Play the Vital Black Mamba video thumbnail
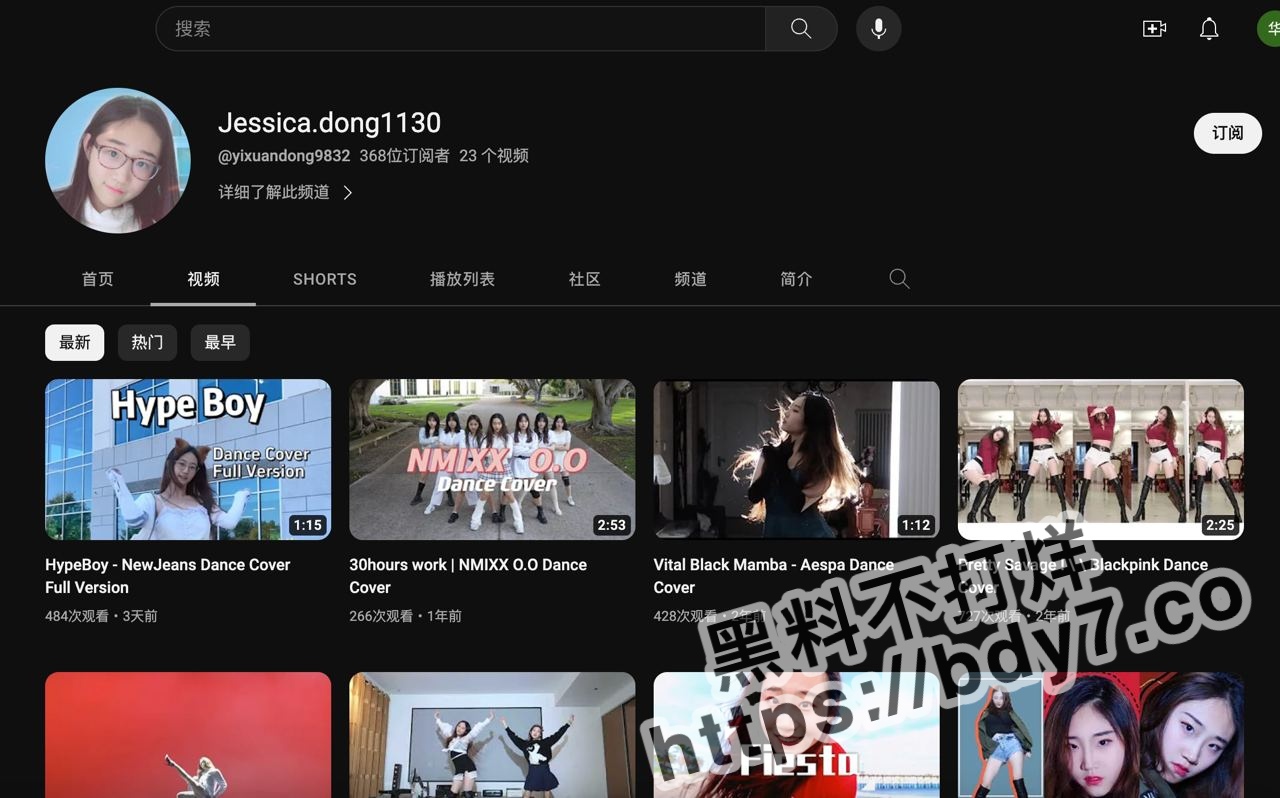Screen dimensions: 1280x798 [796, 459]
